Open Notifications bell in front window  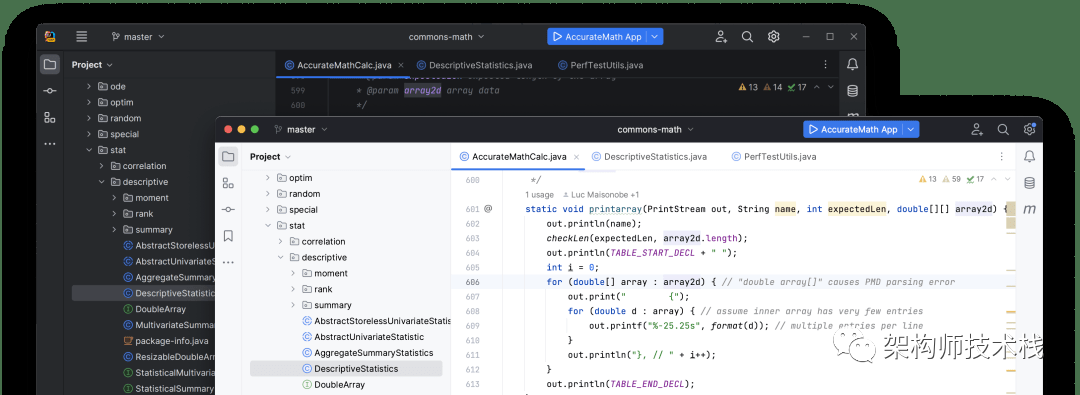(x=1029, y=156)
